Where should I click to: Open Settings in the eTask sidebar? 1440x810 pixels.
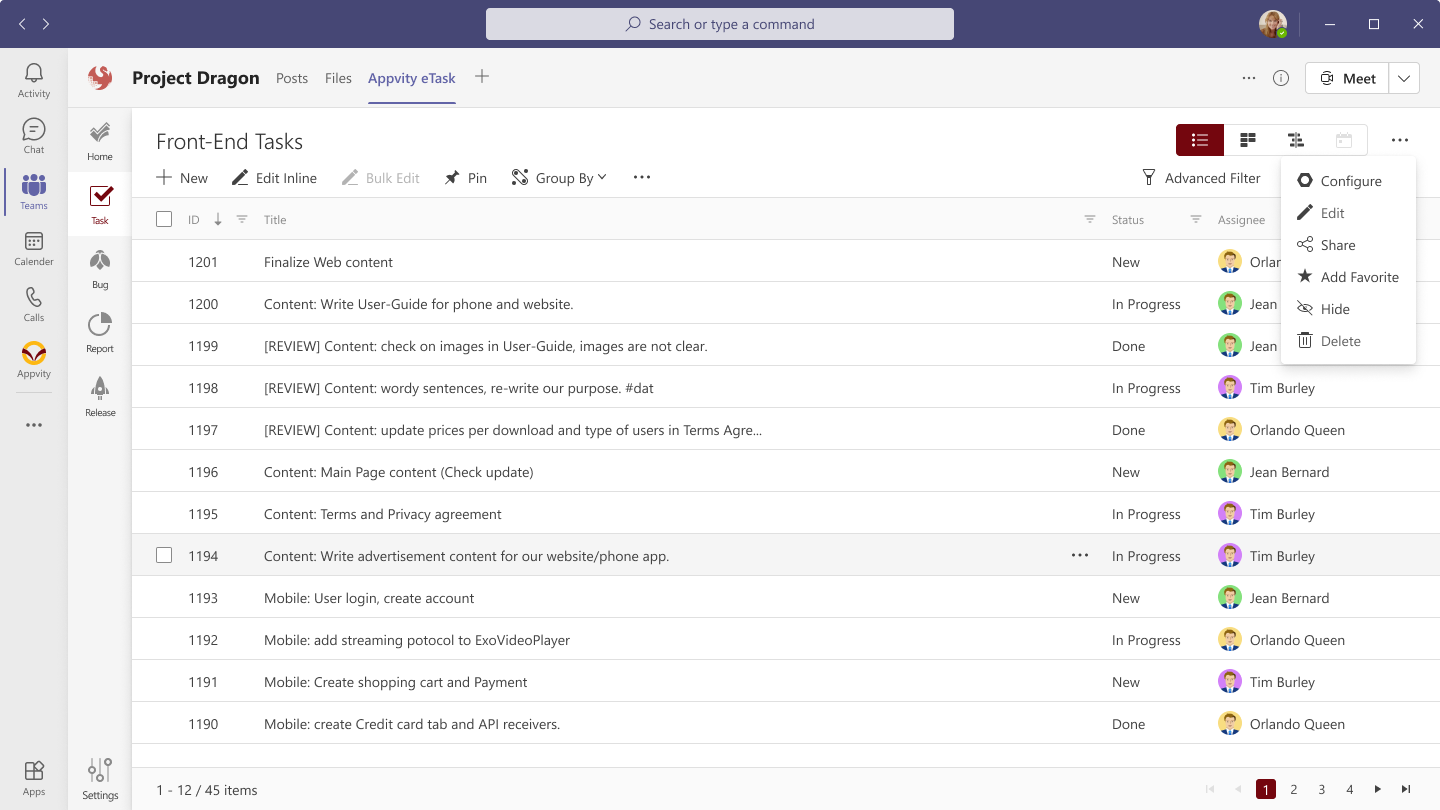click(x=100, y=778)
